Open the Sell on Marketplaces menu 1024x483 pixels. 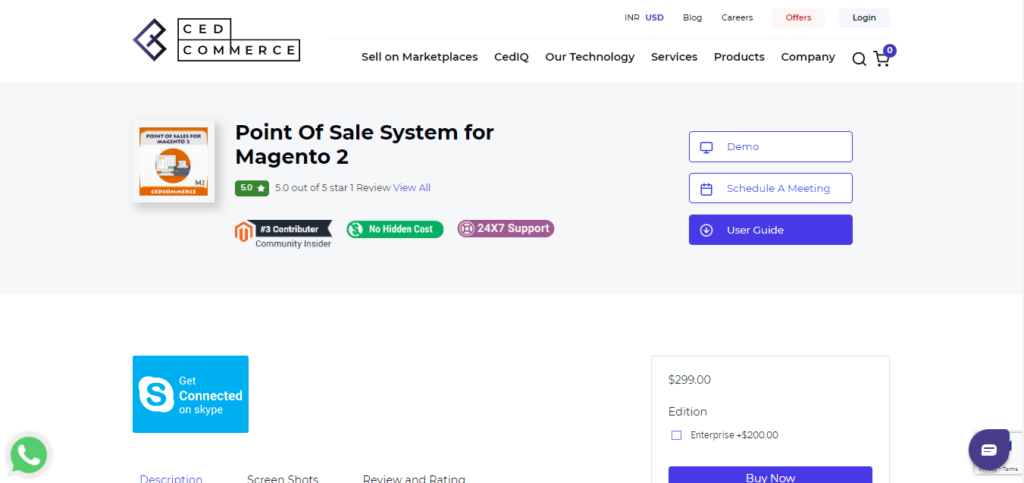pyautogui.click(x=420, y=57)
